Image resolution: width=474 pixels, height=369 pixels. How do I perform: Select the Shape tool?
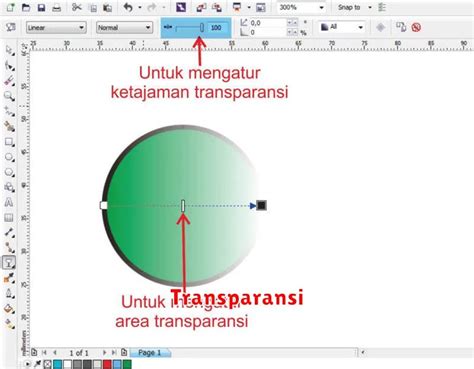tap(9, 66)
